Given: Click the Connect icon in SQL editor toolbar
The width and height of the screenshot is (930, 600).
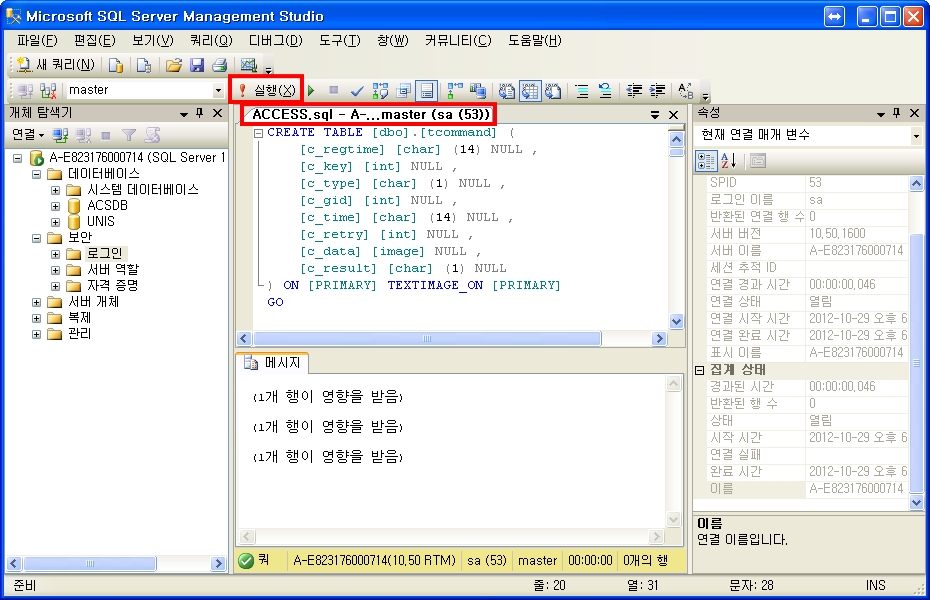Looking at the screenshot, I should point(26,91).
